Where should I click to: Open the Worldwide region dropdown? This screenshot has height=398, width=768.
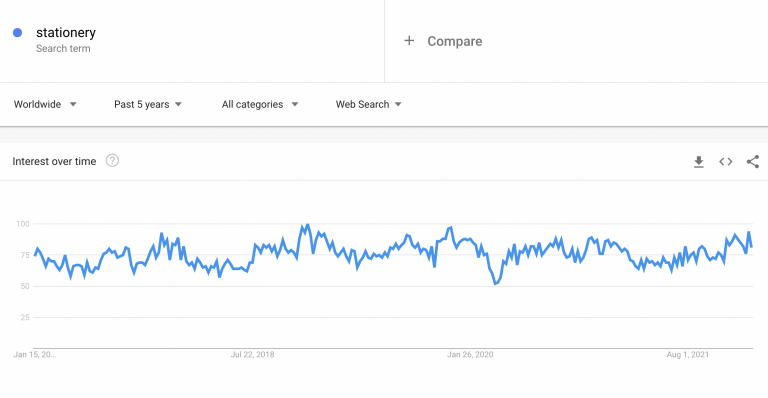click(45, 104)
